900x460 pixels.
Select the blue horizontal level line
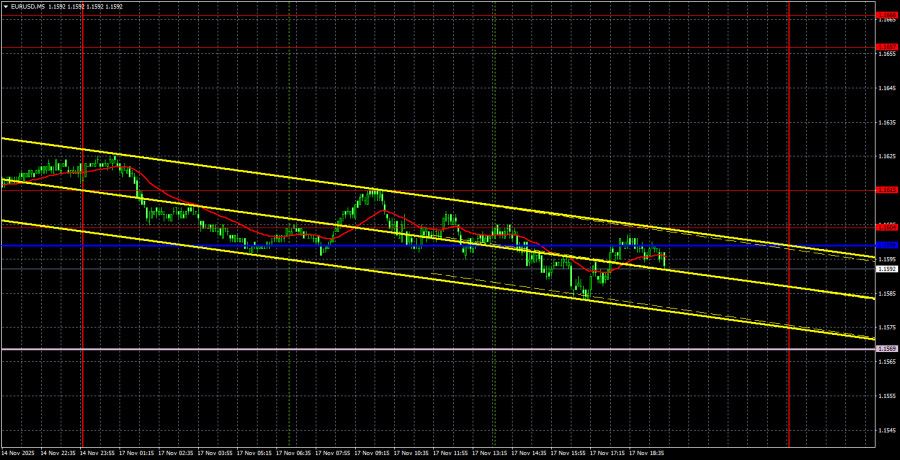pos(300,245)
